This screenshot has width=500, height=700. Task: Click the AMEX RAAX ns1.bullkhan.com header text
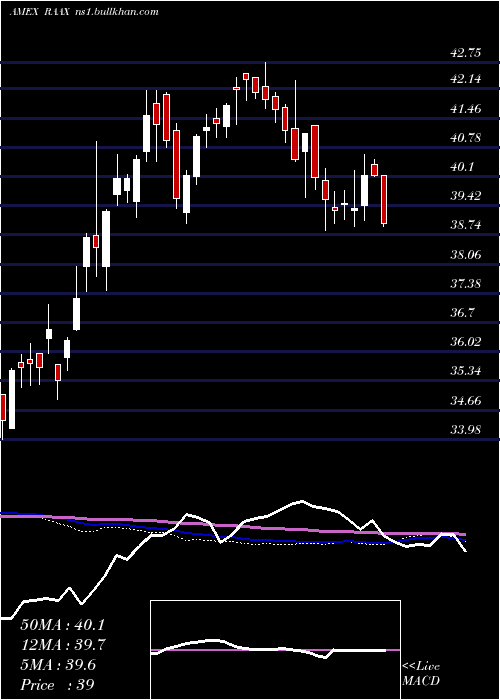tap(83, 12)
